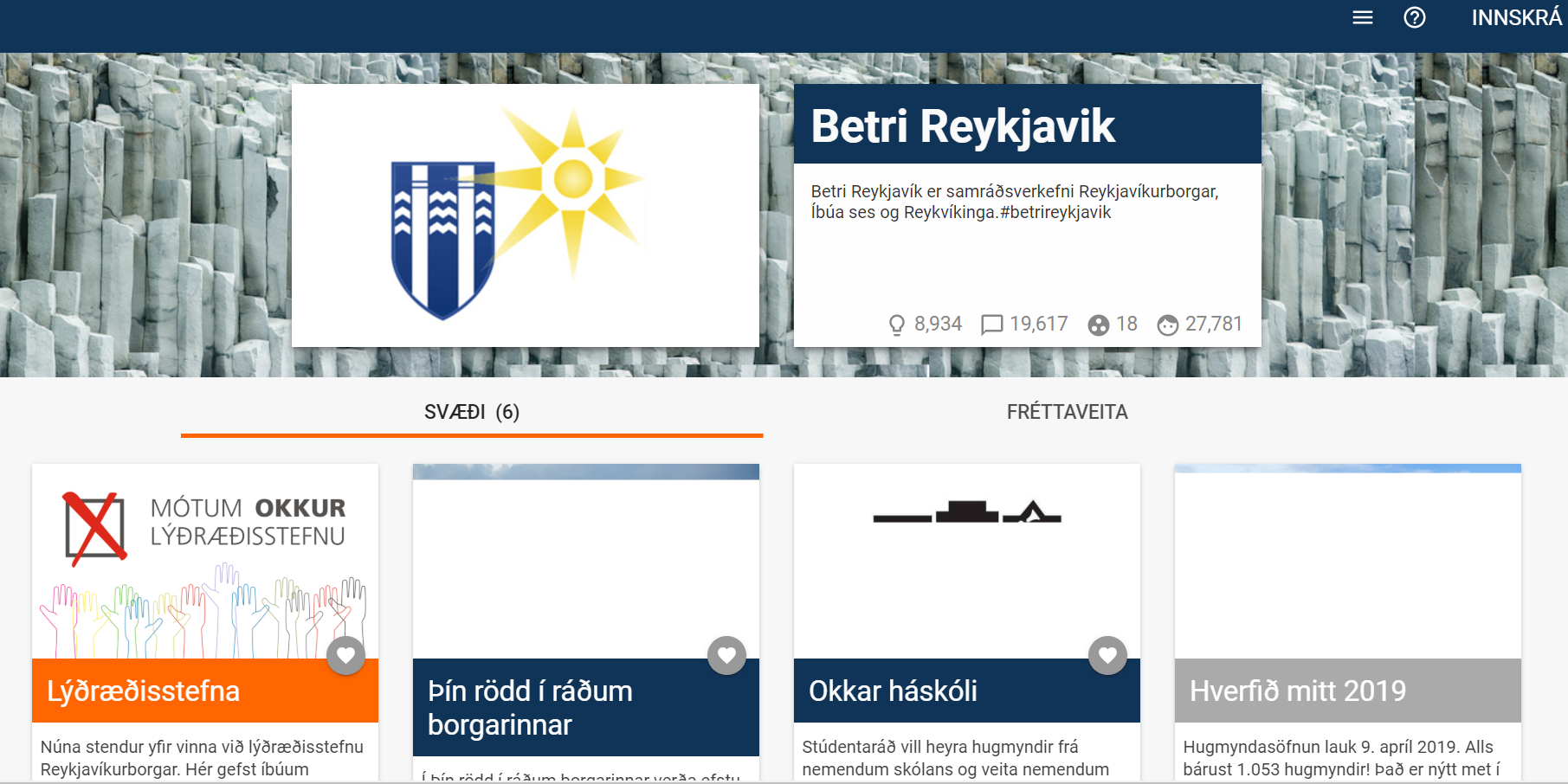The height and width of the screenshot is (784, 1568).
Task: Click the help question mark icon
Action: pyautogui.click(x=1414, y=18)
